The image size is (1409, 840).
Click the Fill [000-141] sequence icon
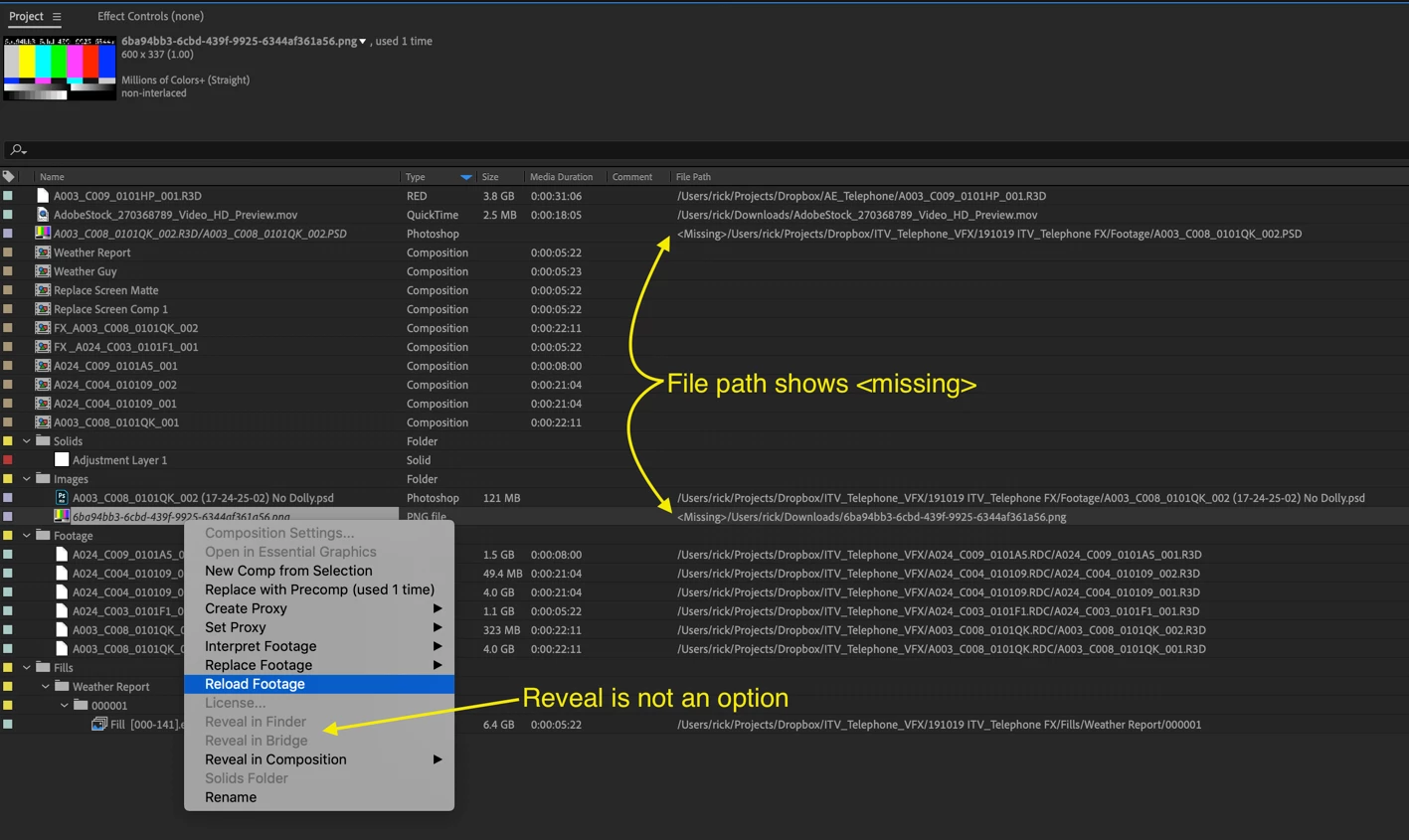99,725
